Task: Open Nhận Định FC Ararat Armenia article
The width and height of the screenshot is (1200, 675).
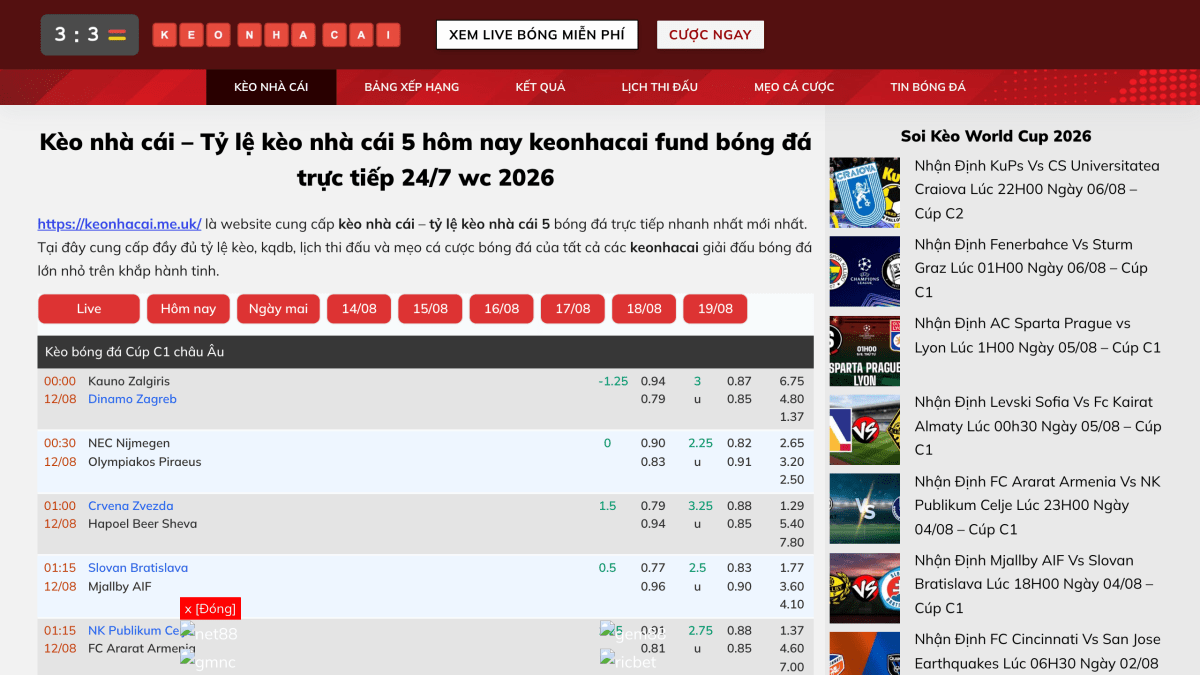Action: [x=1038, y=505]
